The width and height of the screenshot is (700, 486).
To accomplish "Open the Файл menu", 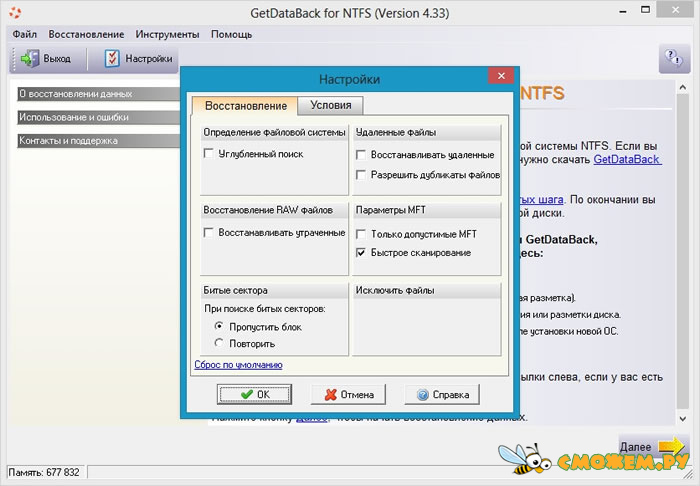I will [x=25, y=34].
